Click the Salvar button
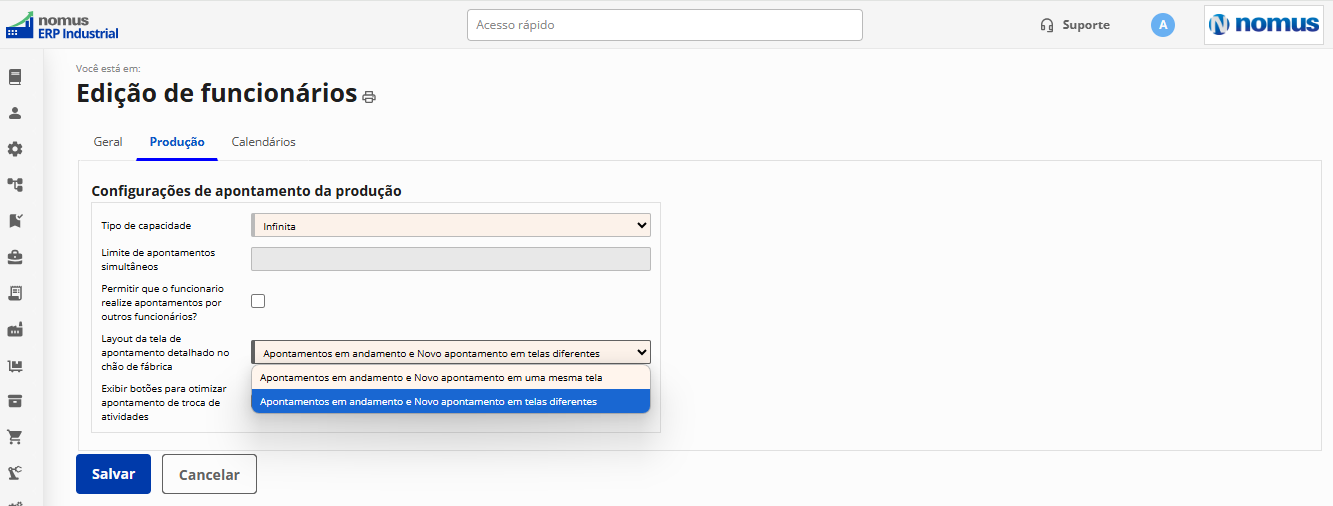The image size is (1333, 506). tap(113, 474)
